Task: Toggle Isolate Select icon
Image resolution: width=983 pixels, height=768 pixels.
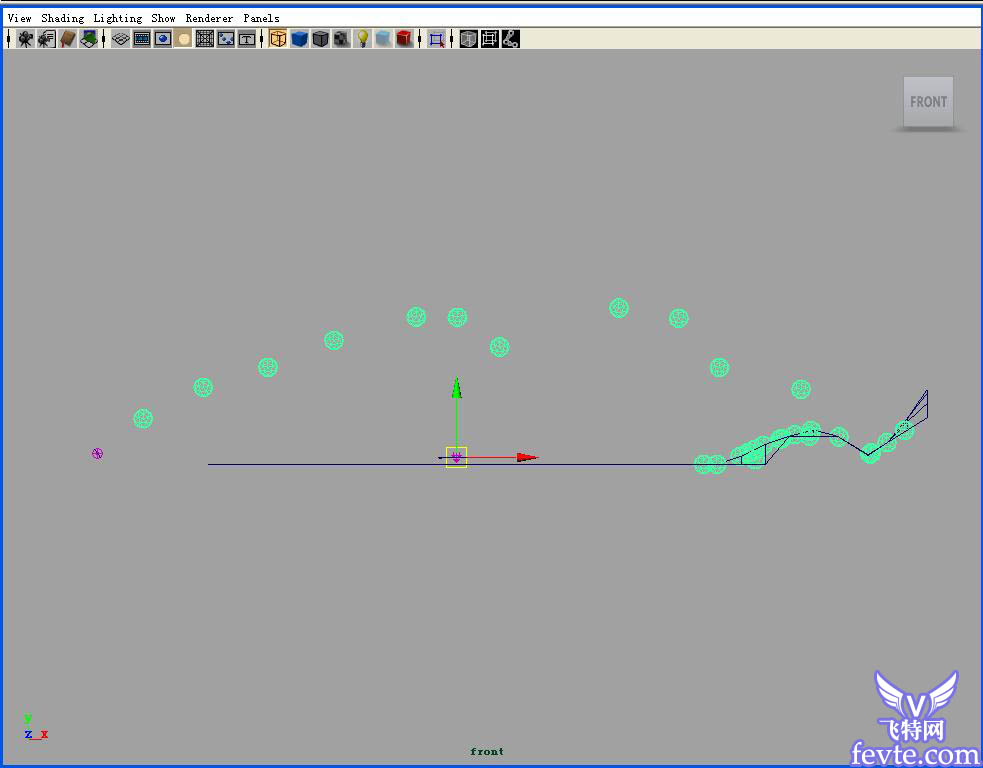Action: pos(436,39)
